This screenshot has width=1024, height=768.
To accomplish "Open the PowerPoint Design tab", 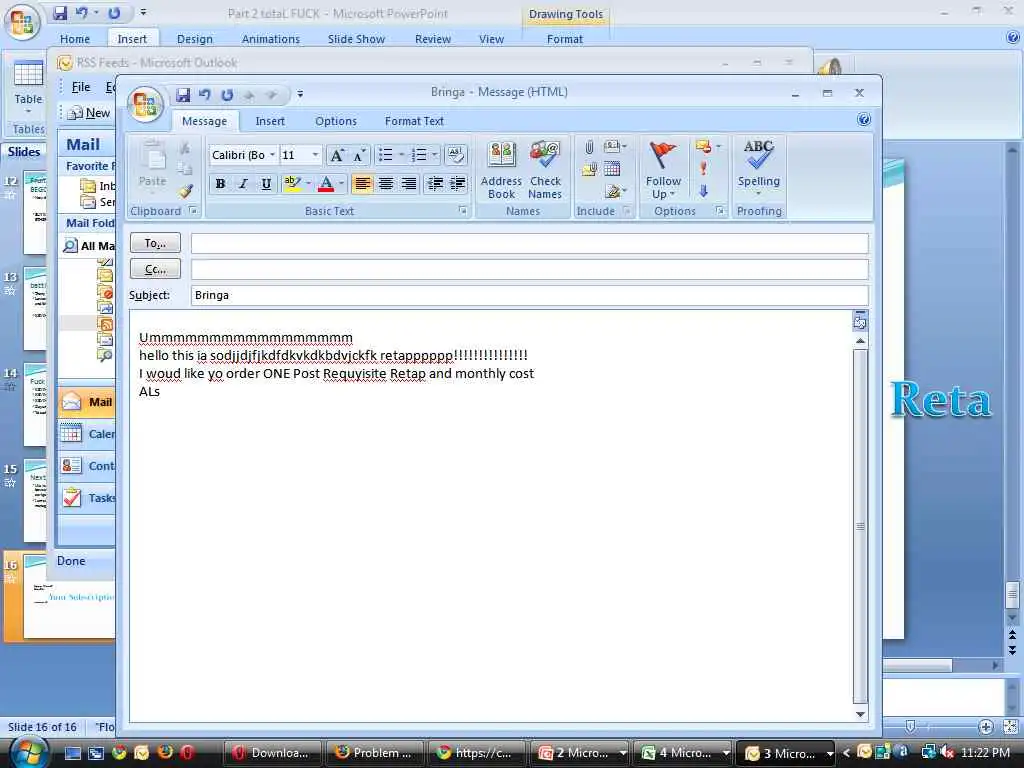I will 195,39.
